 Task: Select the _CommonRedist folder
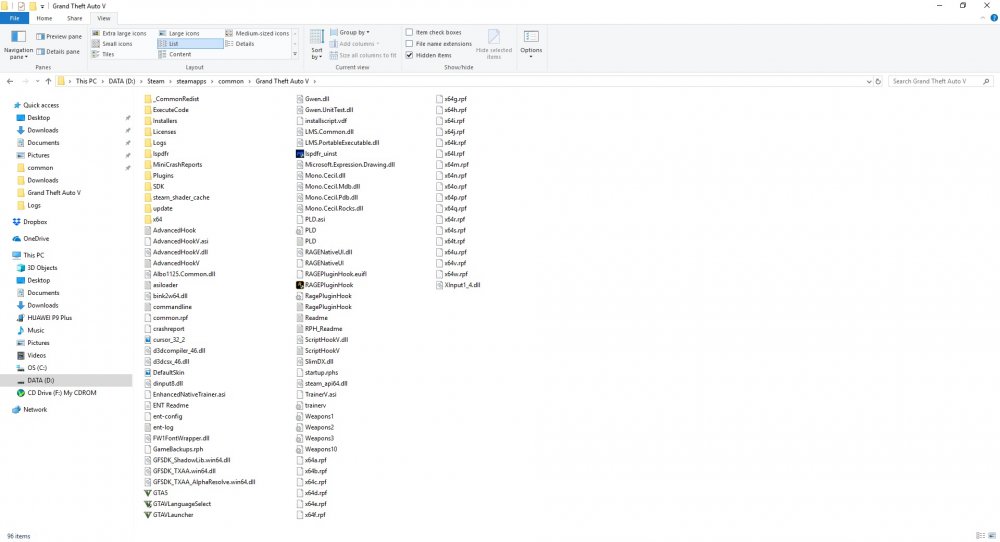pos(172,99)
